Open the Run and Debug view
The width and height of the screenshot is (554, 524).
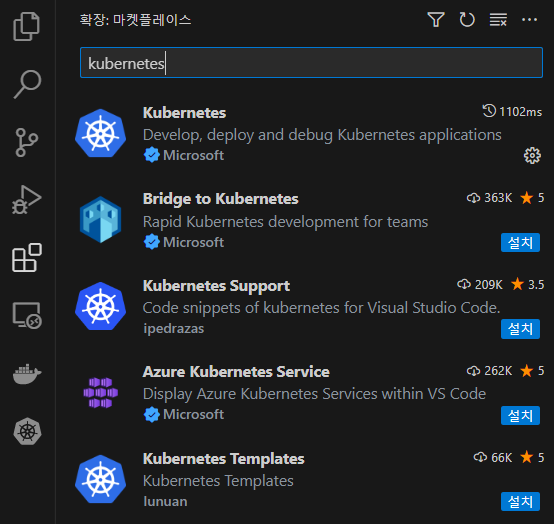[26, 200]
